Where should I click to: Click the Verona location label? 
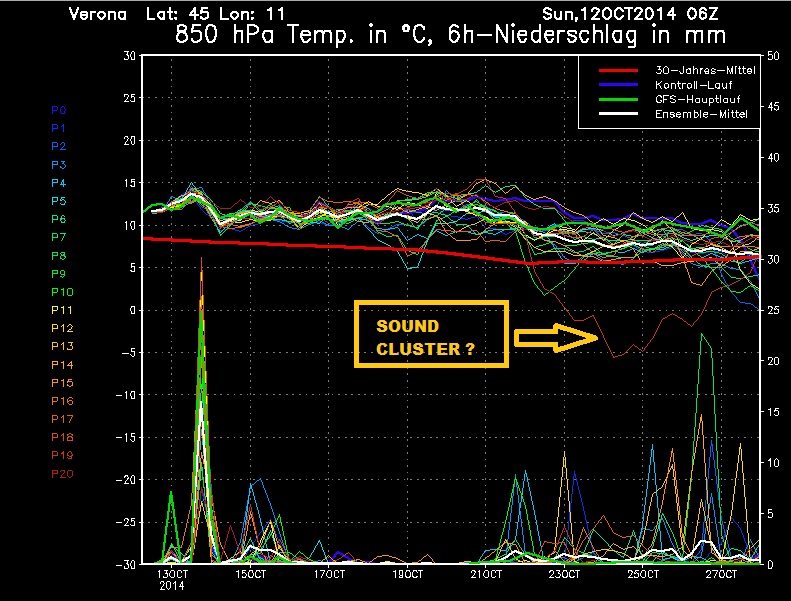(x=96, y=15)
